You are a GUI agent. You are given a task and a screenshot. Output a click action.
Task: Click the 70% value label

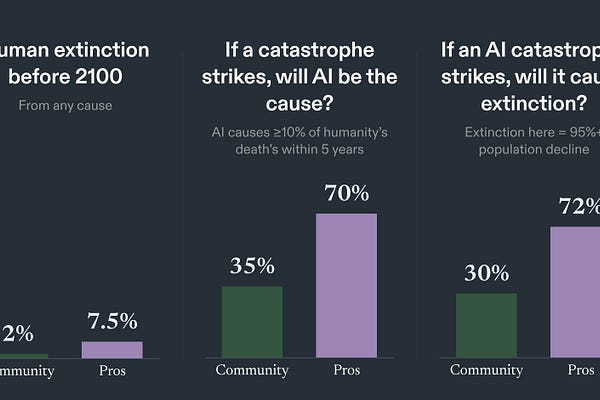pyautogui.click(x=347, y=193)
